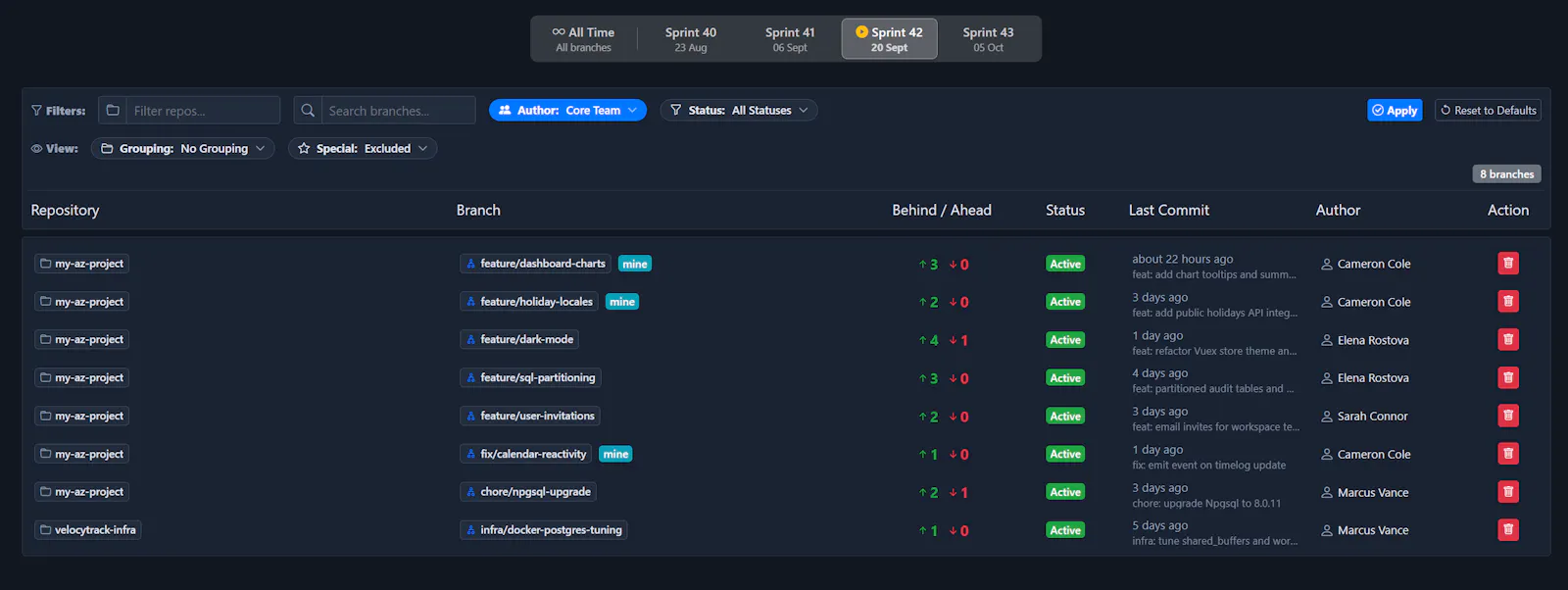1568x590 pixels.
Task: Open the feature/user-invitations branch tag
Action: click(x=530, y=417)
